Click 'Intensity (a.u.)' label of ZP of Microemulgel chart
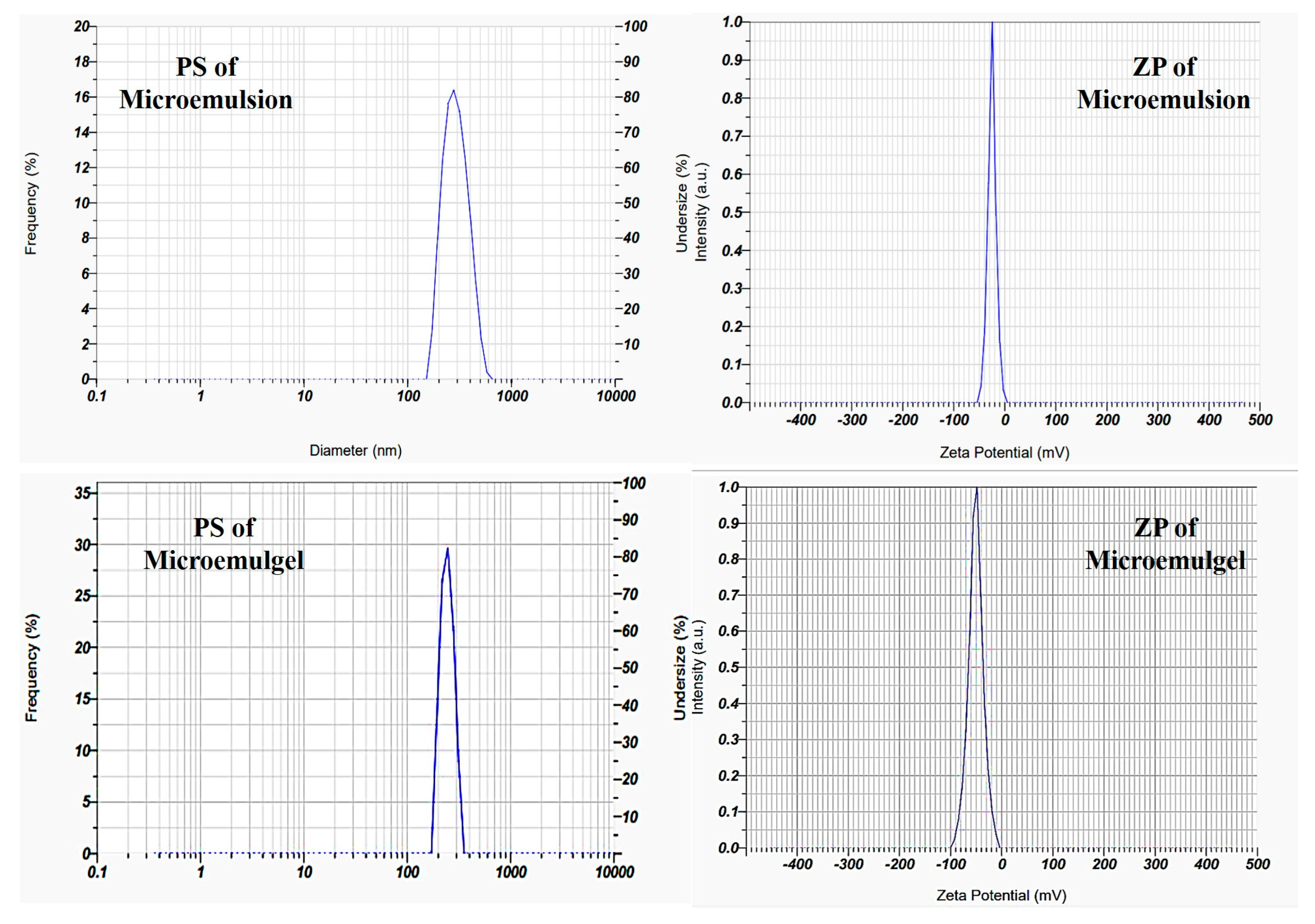Viewport: 1315px width, 924px height. (x=697, y=667)
